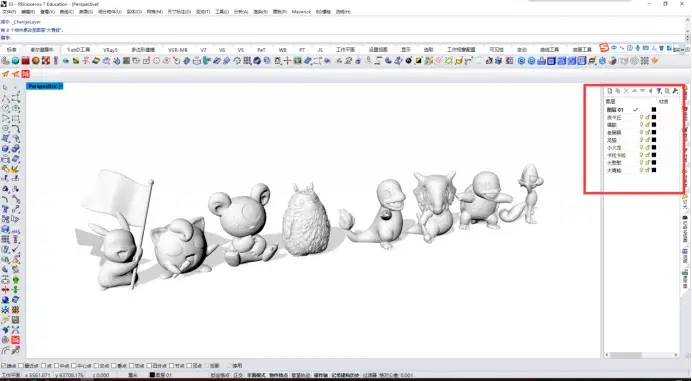Click the 材质 column header in layers panel

663,102
